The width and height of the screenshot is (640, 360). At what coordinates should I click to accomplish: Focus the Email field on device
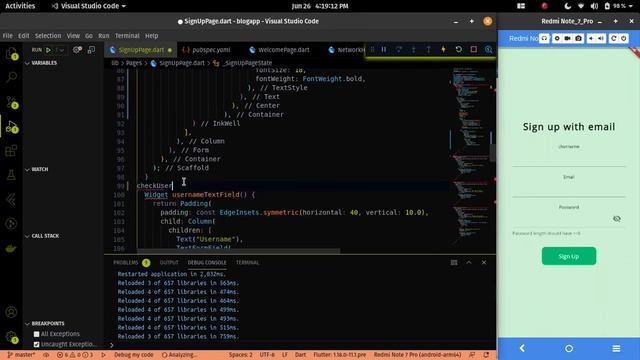pos(569,189)
